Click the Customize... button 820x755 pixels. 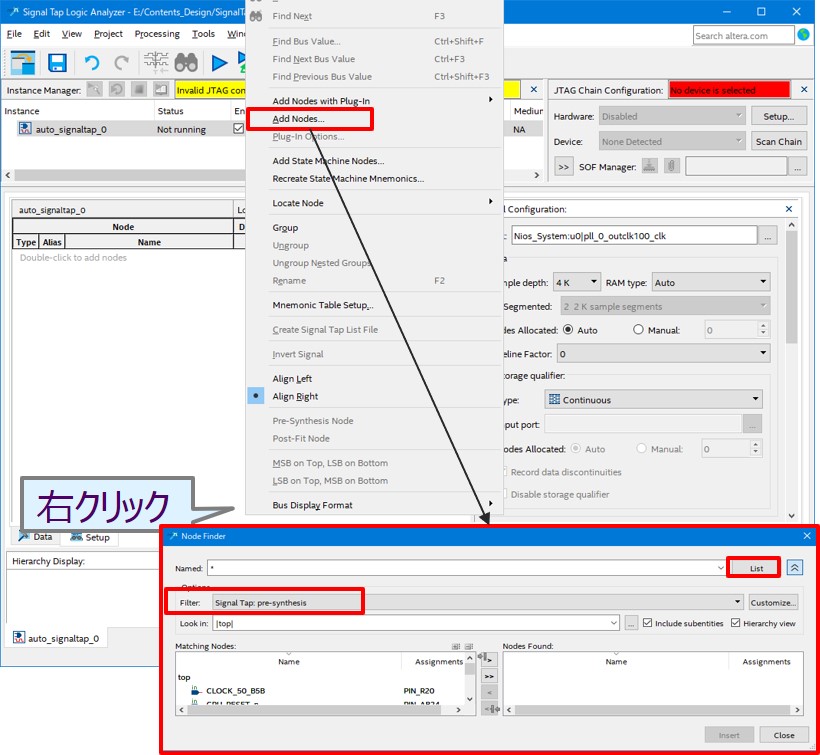click(x=773, y=602)
